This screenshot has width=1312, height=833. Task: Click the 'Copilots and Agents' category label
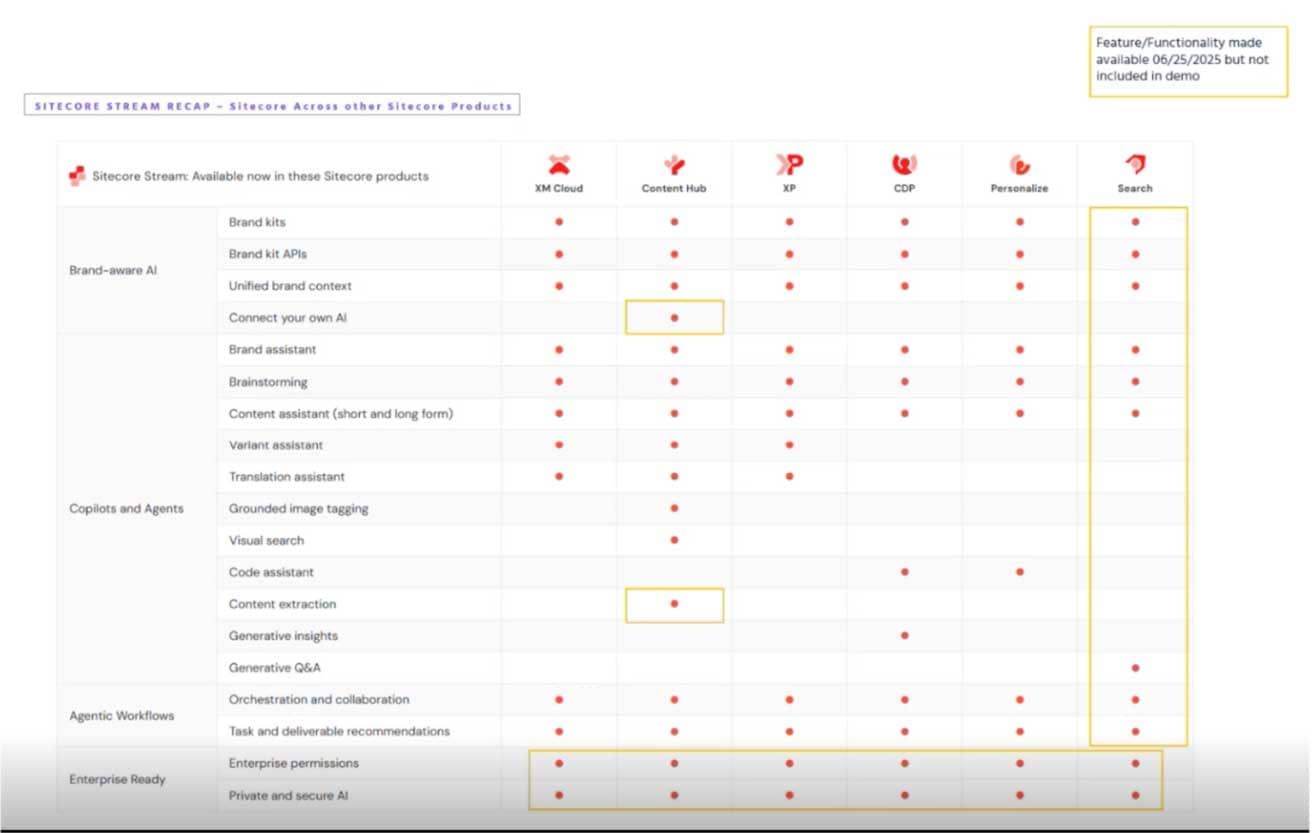coord(126,508)
